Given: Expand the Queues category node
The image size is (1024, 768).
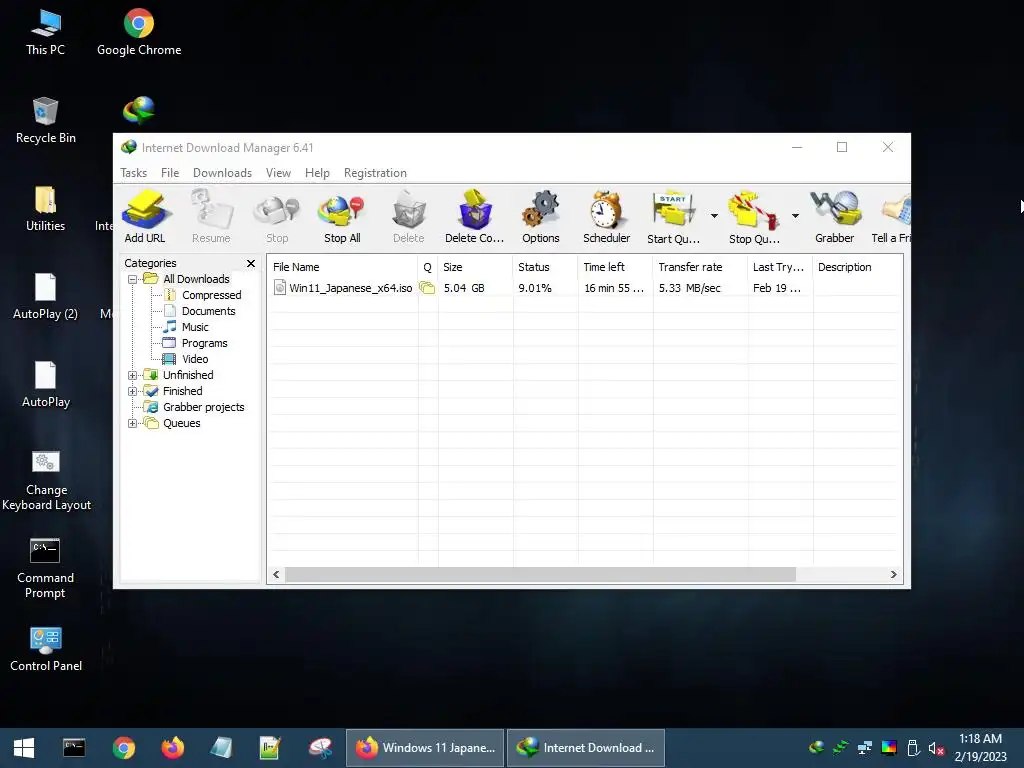Looking at the screenshot, I should (132, 423).
